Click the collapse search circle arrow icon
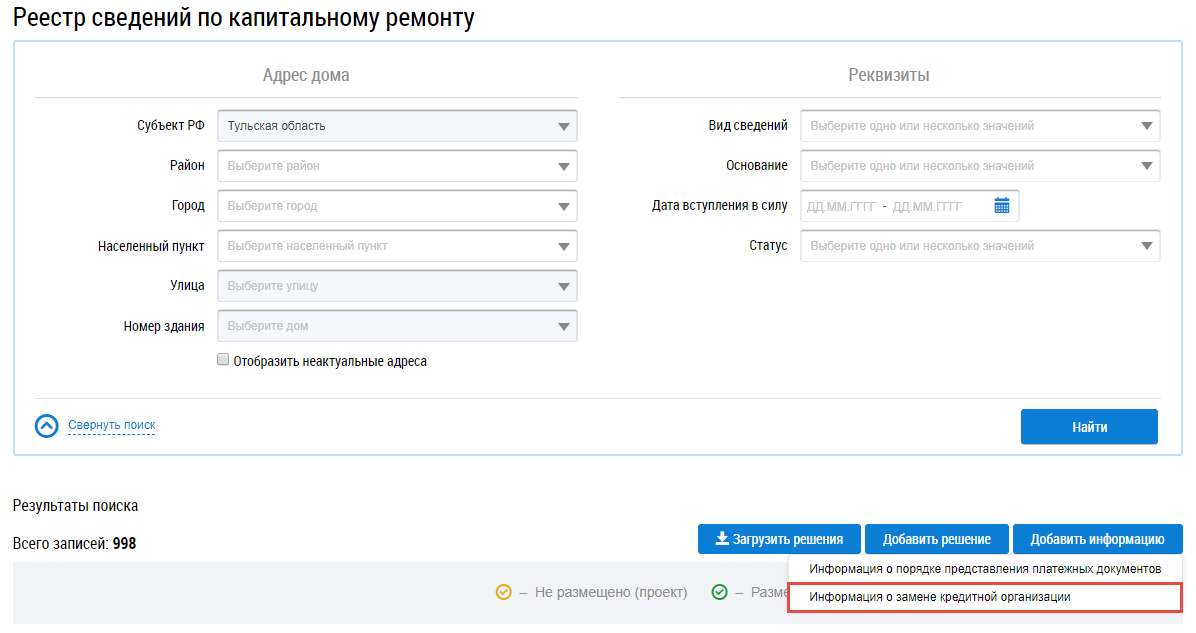This screenshot has width=1196, height=633. pos(47,426)
